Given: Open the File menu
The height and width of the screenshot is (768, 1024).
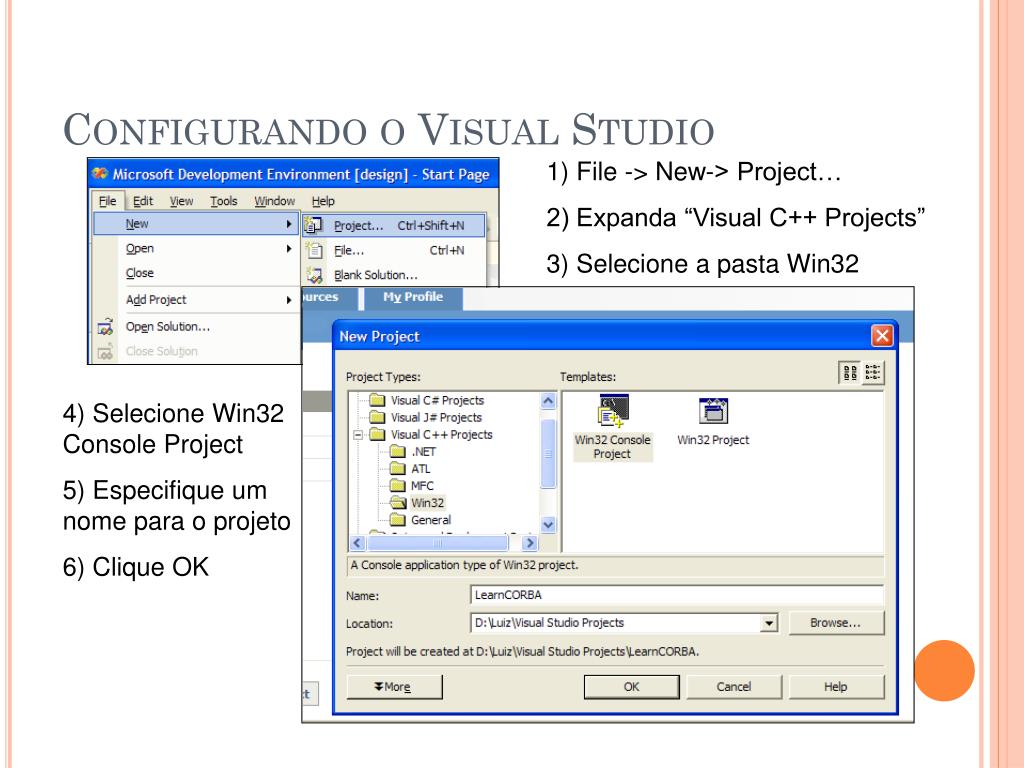Looking at the screenshot, I should pyautogui.click(x=107, y=201).
